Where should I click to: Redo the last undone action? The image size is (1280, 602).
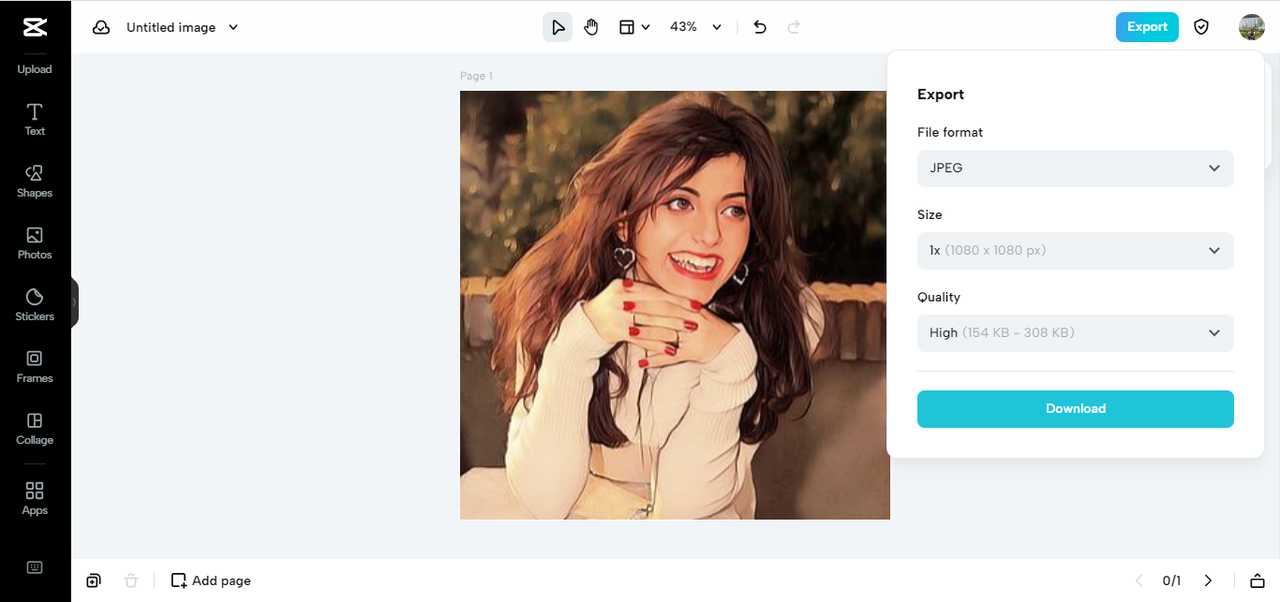point(794,27)
